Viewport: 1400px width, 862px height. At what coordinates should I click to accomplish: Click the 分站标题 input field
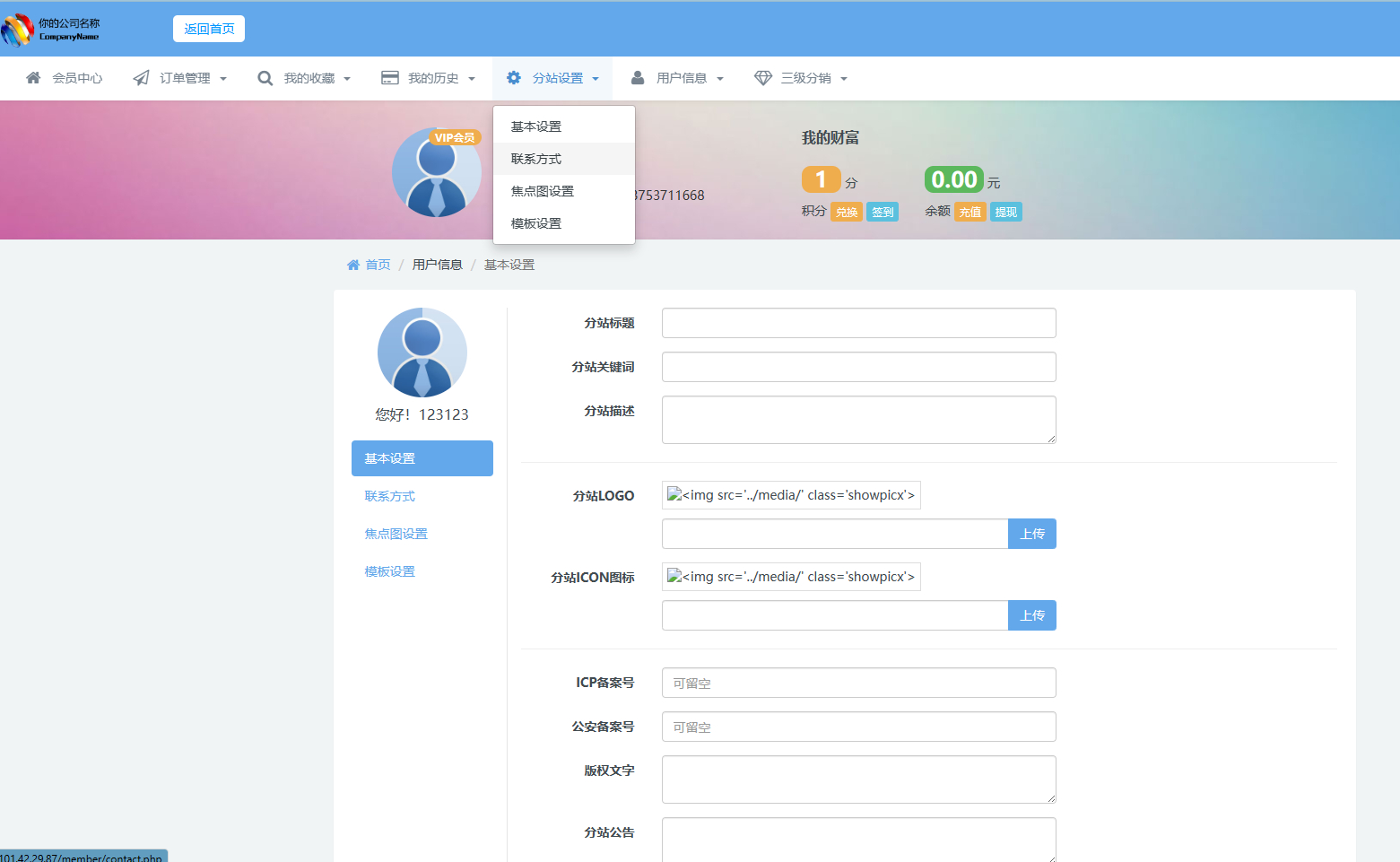pos(857,323)
